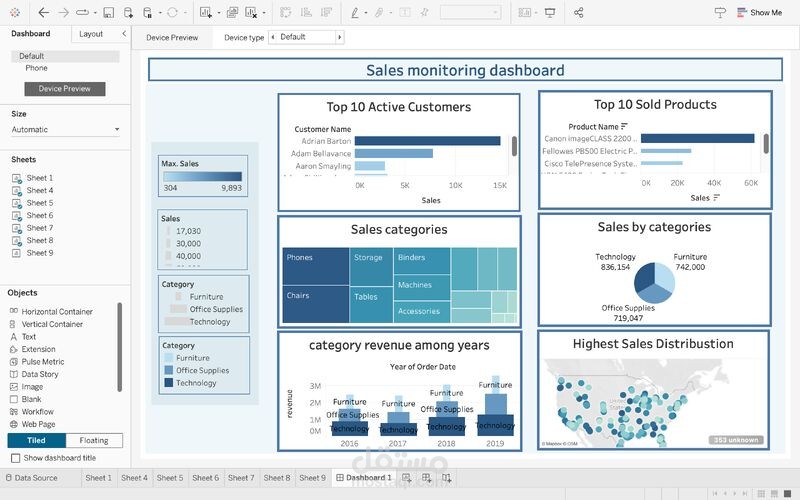Click the Phones tile in Sales categories treemap
Image resolution: width=800 pixels, height=500 pixels.
(x=316, y=266)
